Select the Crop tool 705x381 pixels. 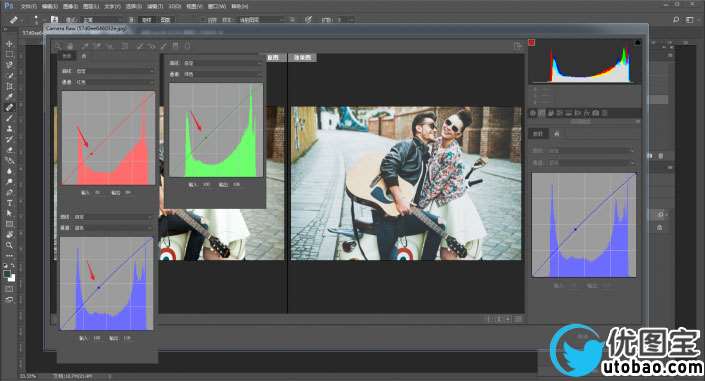click(9, 86)
